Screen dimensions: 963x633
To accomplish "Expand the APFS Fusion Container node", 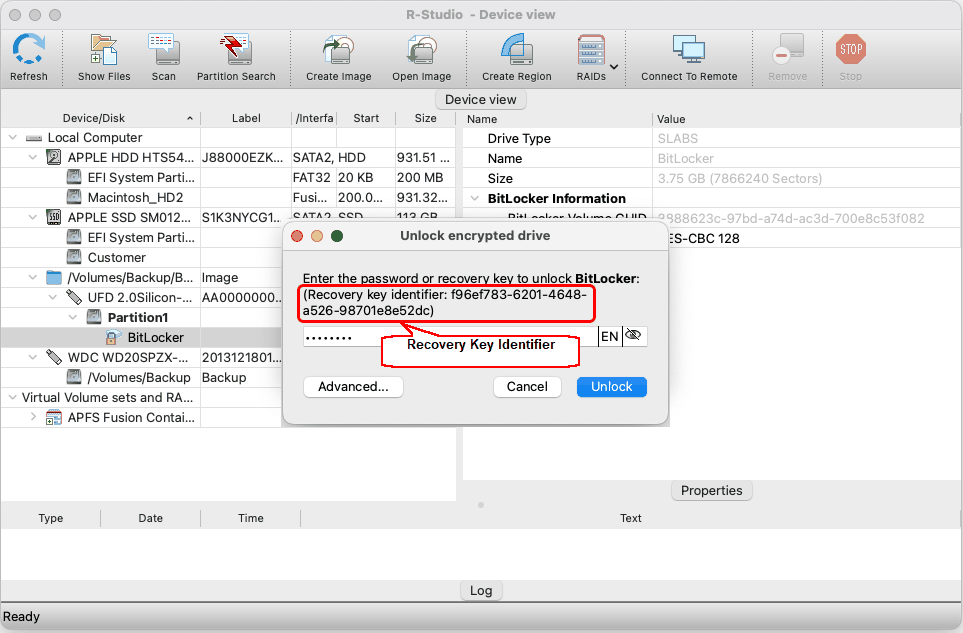I will click(x=33, y=417).
